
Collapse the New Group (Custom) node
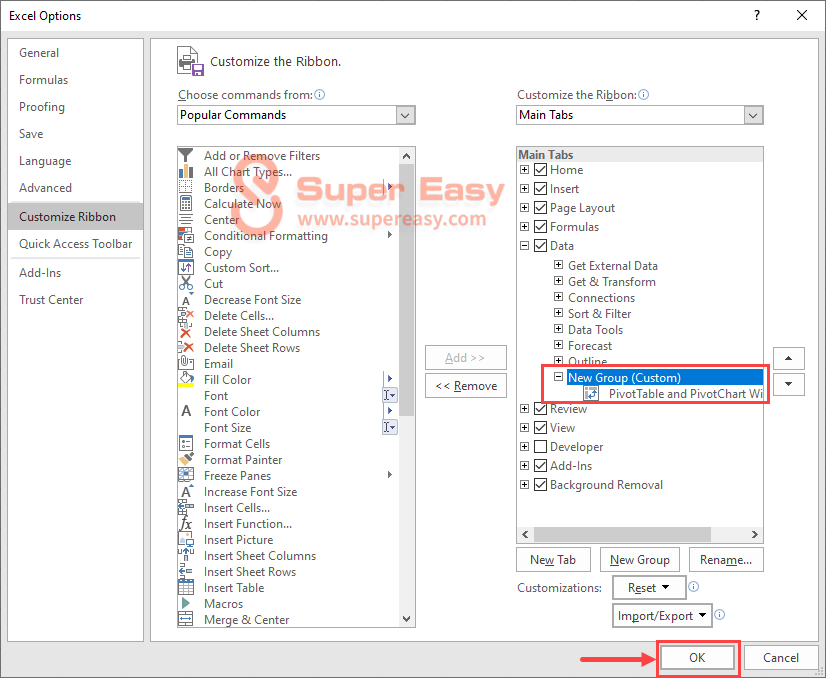click(x=558, y=377)
